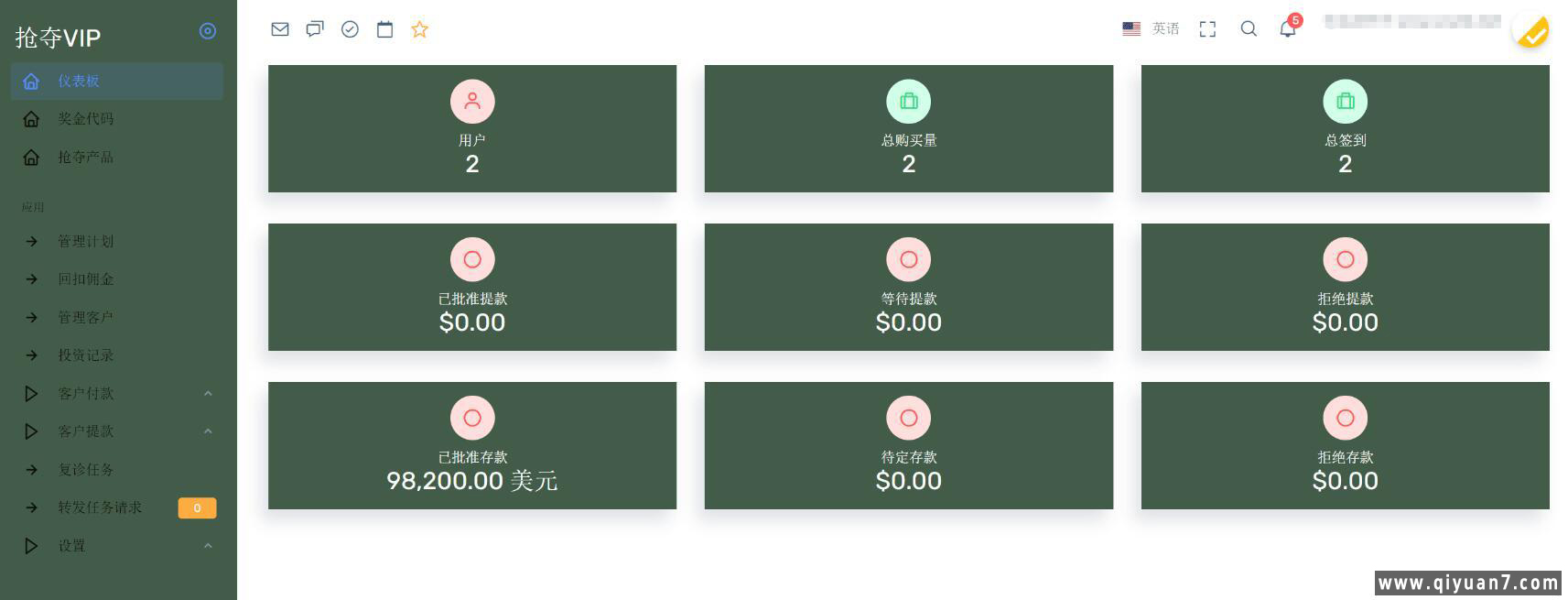
Task: Open 转发任务请求 with orange badge
Action: (100, 507)
